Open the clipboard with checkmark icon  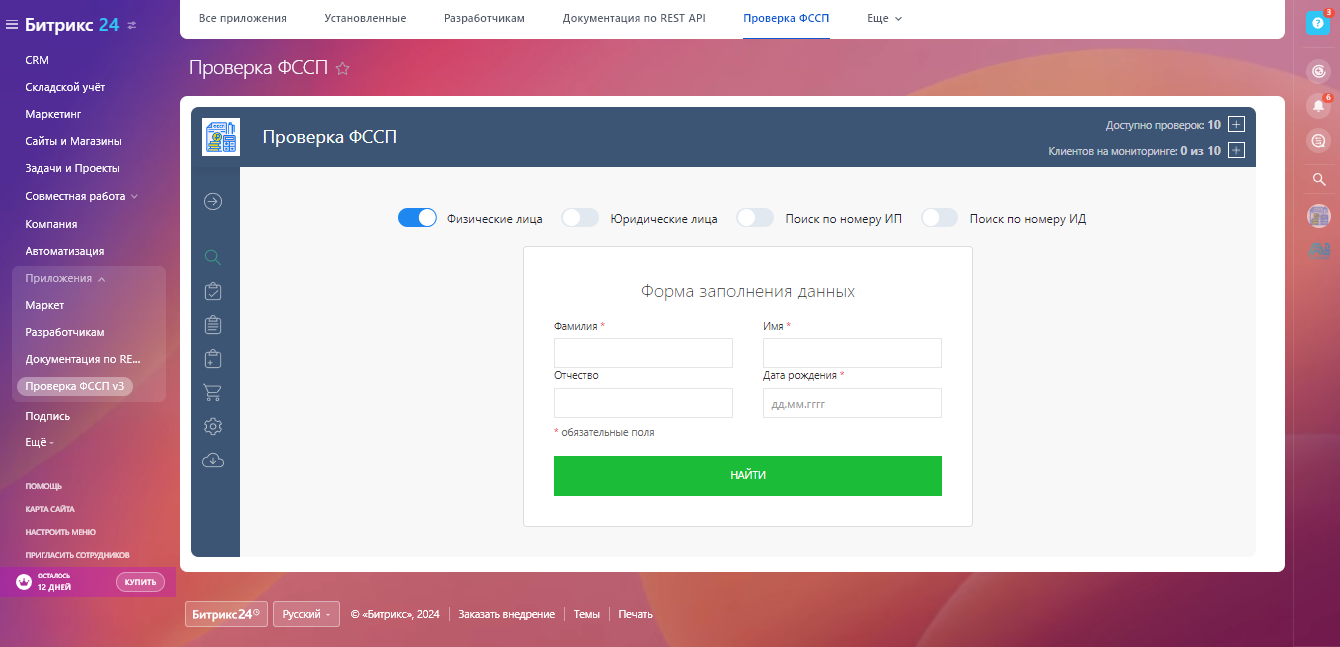(x=212, y=291)
